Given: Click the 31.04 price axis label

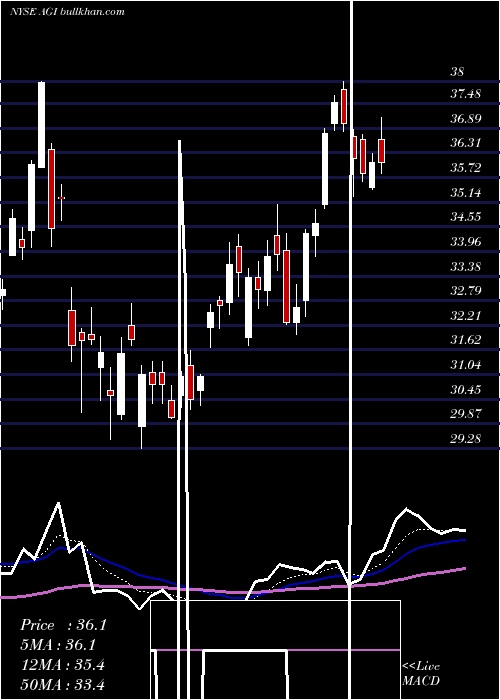Looking at the screenshot, I should pyautogui.click(x=466, y=365).
